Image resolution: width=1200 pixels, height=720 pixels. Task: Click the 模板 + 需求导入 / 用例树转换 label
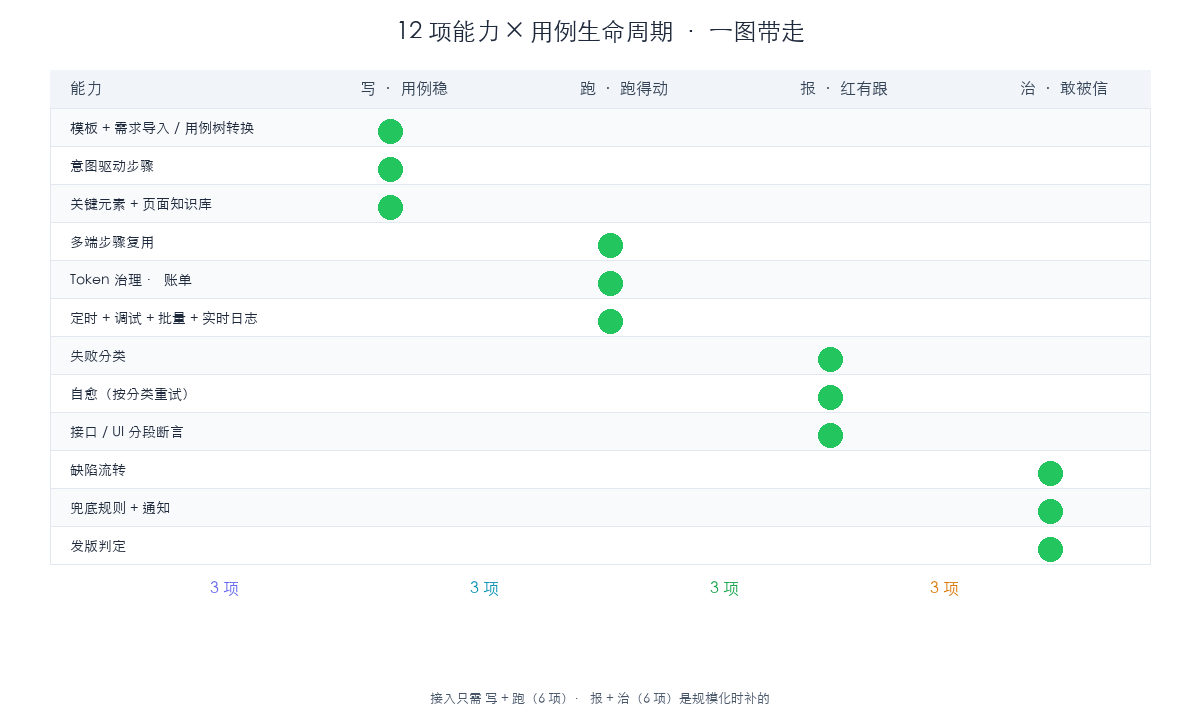coord(162,128)
